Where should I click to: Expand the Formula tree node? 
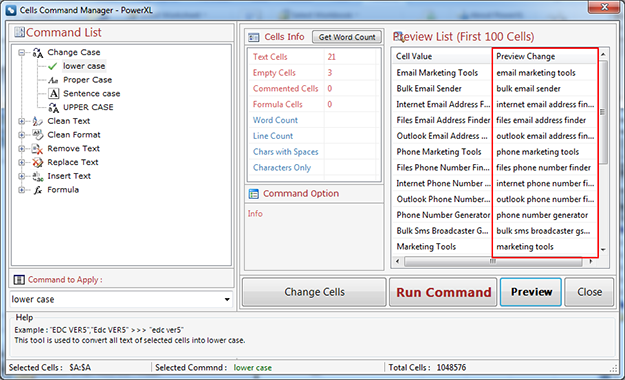pyautogui.click(x=22, y=190)
